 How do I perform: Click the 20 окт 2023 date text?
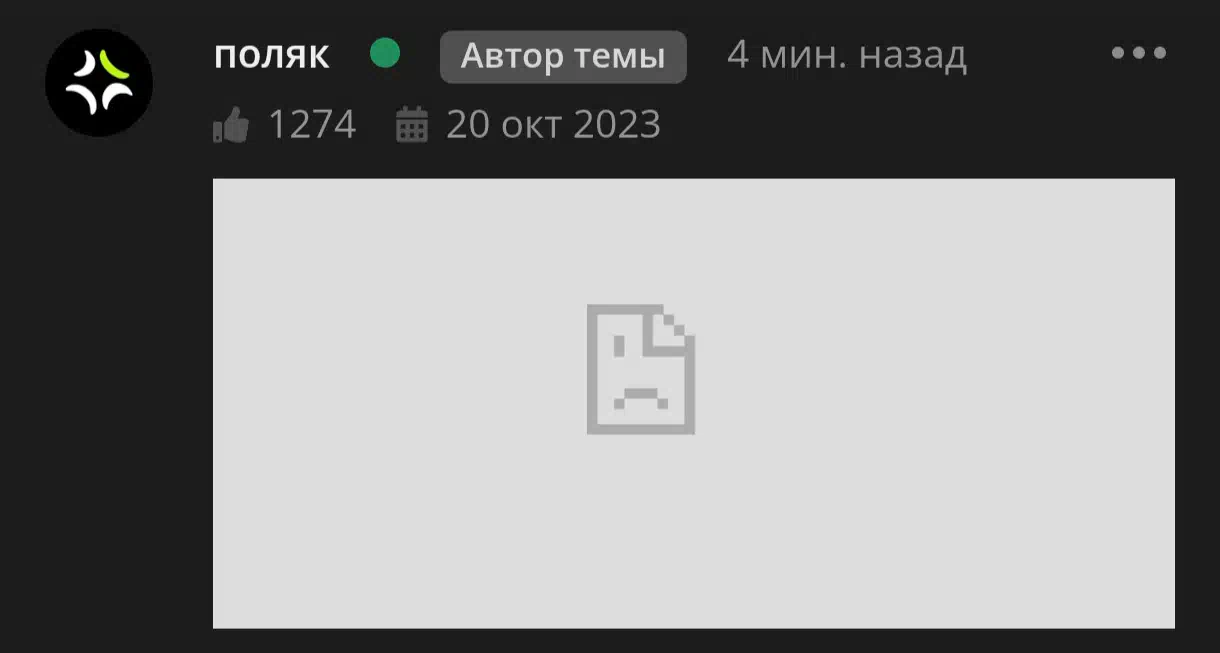coord(553,126)
